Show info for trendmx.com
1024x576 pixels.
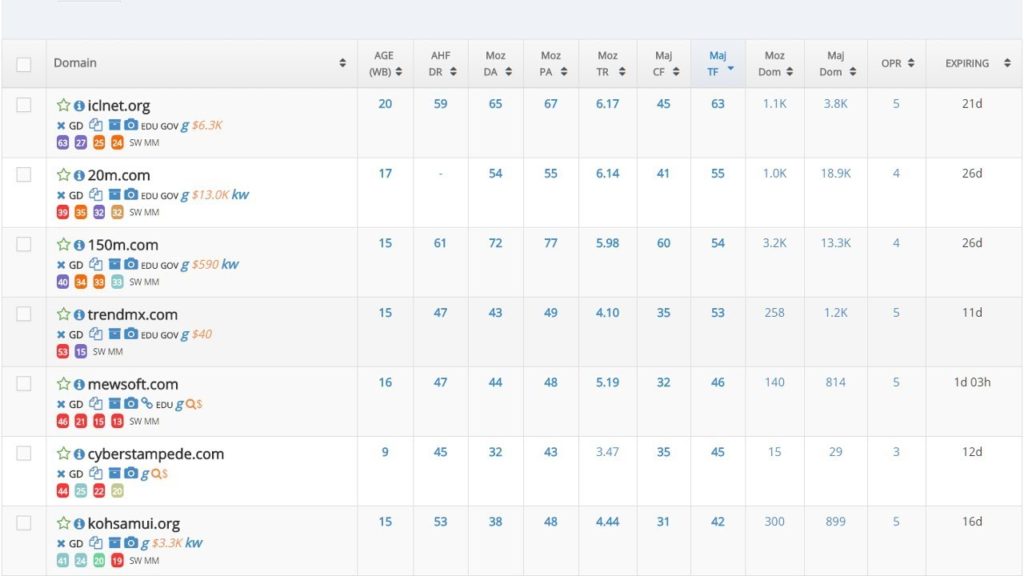(79, 315)
